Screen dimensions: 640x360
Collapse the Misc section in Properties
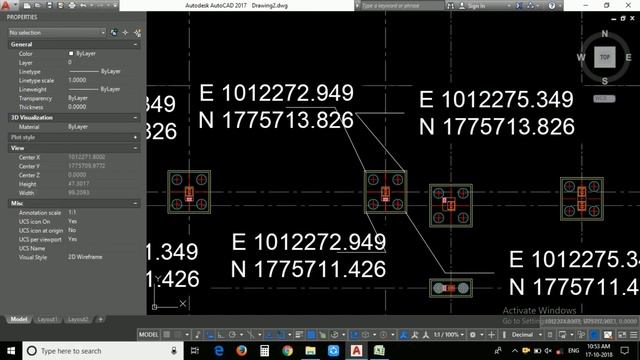pos(136,203)
